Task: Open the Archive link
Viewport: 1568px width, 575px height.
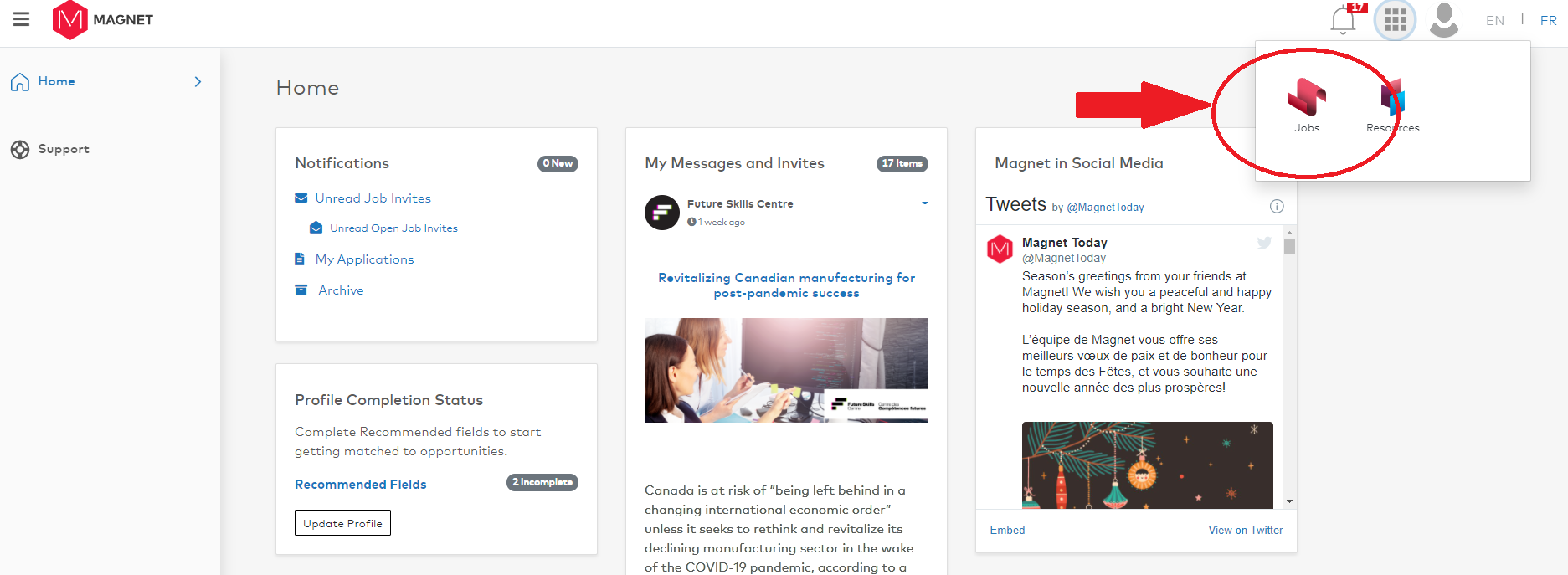Action: pyautogui.click(x=341, y=290)
